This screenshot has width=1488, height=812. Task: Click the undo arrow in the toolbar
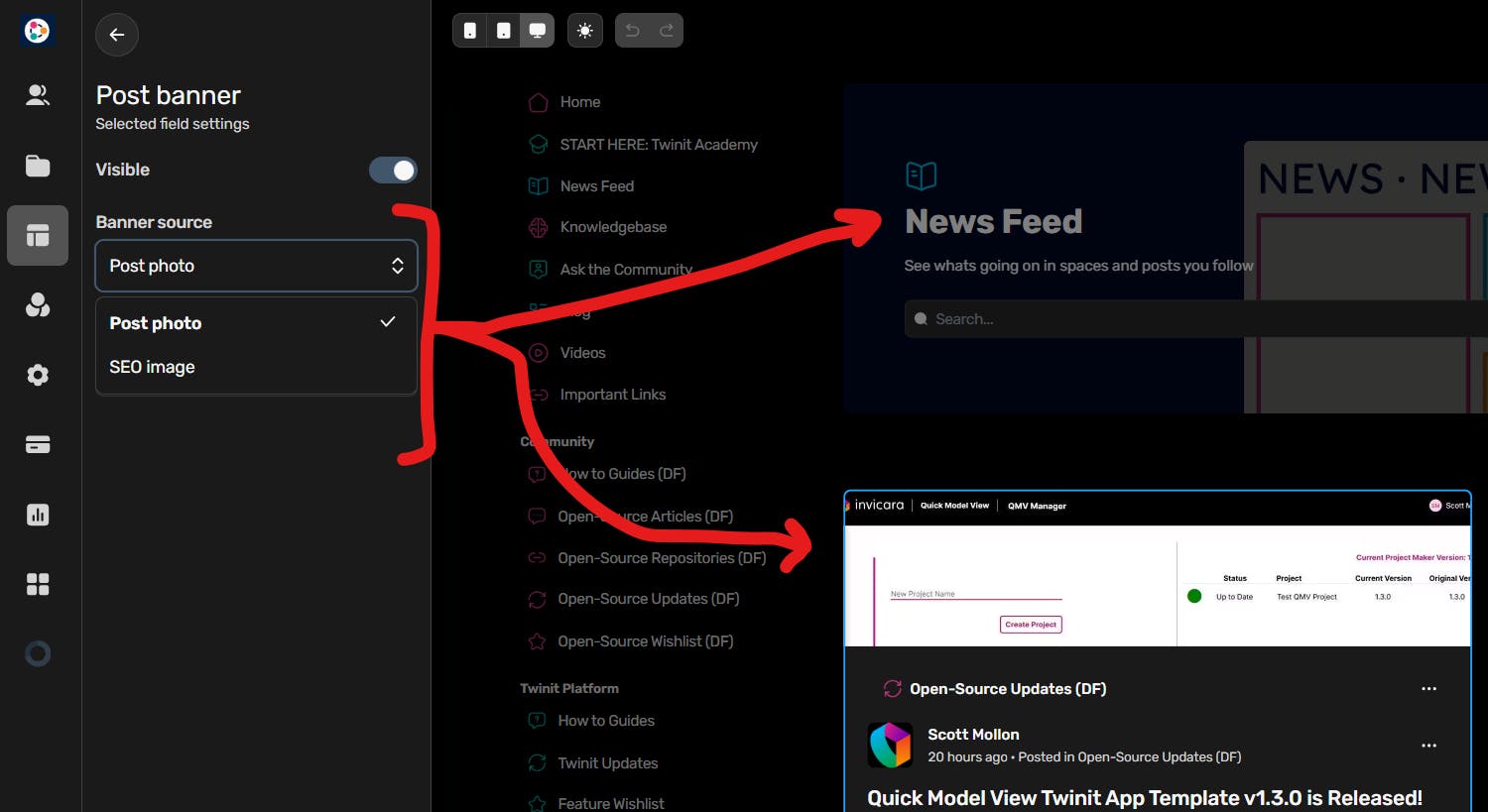pos(632,31)
